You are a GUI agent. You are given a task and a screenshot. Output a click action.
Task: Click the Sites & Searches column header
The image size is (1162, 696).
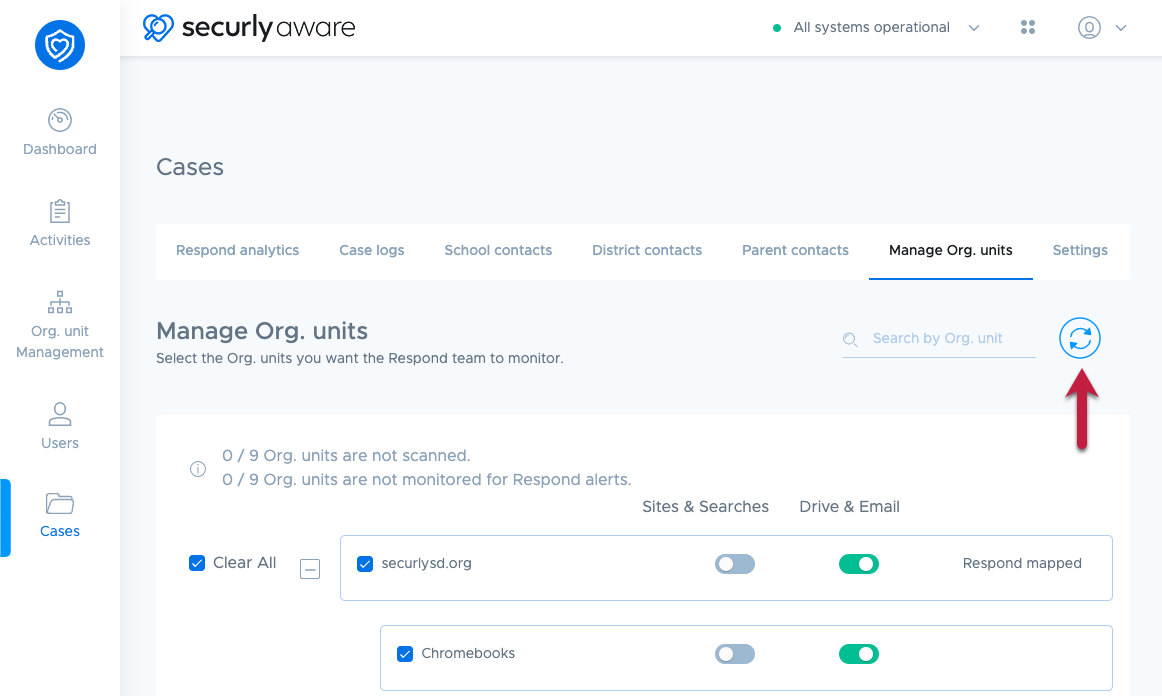(706, 506)
